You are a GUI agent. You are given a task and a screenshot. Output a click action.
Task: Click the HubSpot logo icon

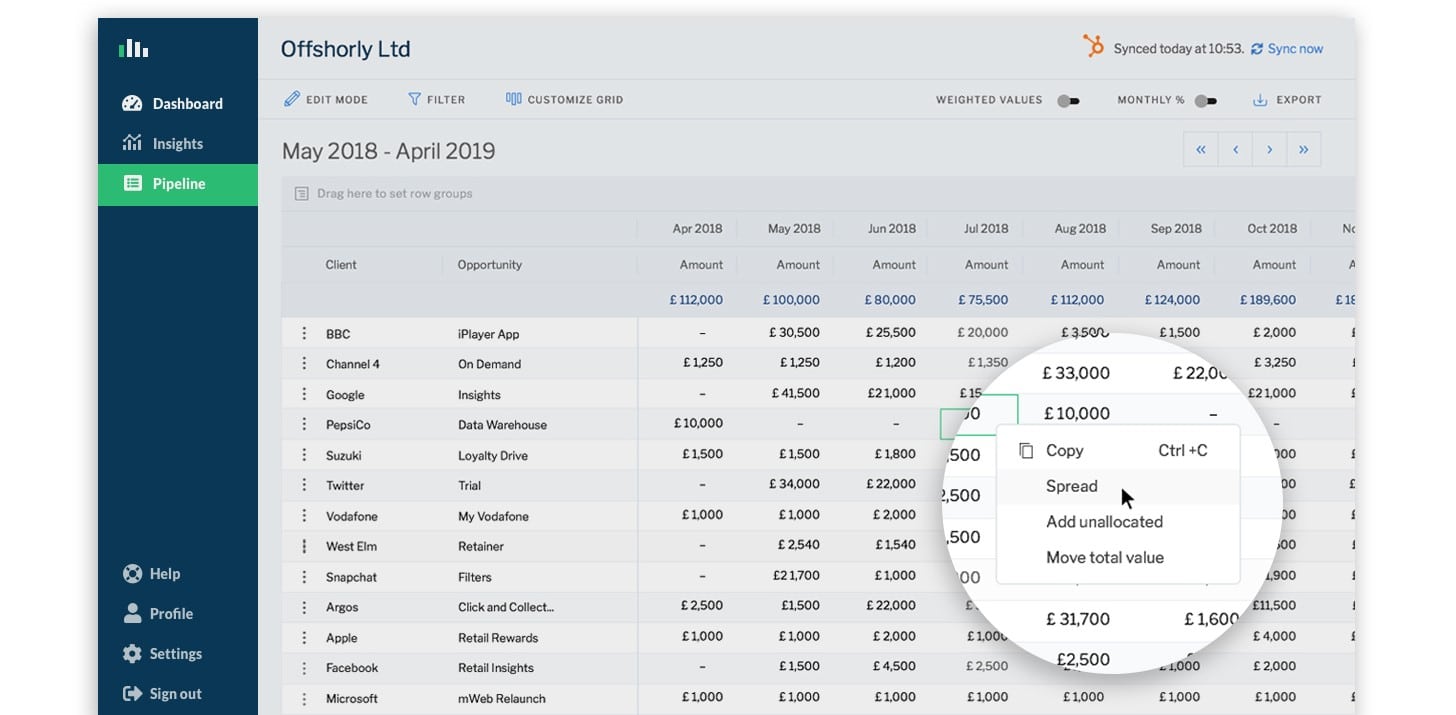pyautogui.click(x=1093, y=46)
